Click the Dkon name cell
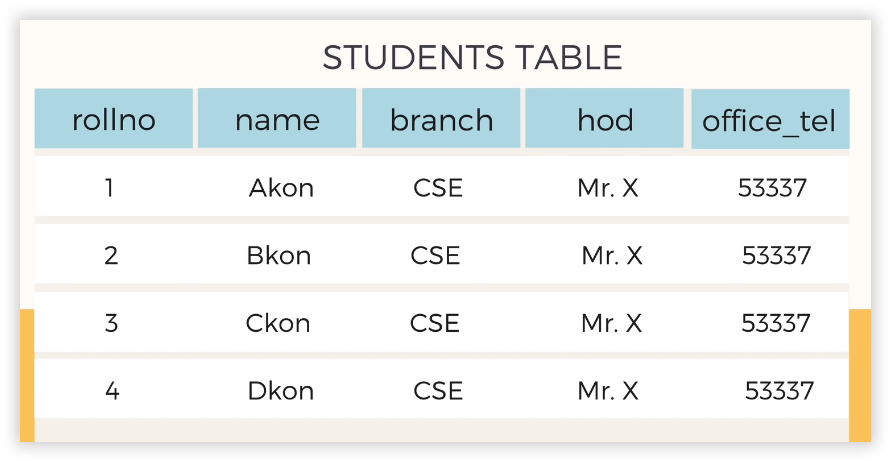The image size is (891, 462). click(x=280, y=390)
